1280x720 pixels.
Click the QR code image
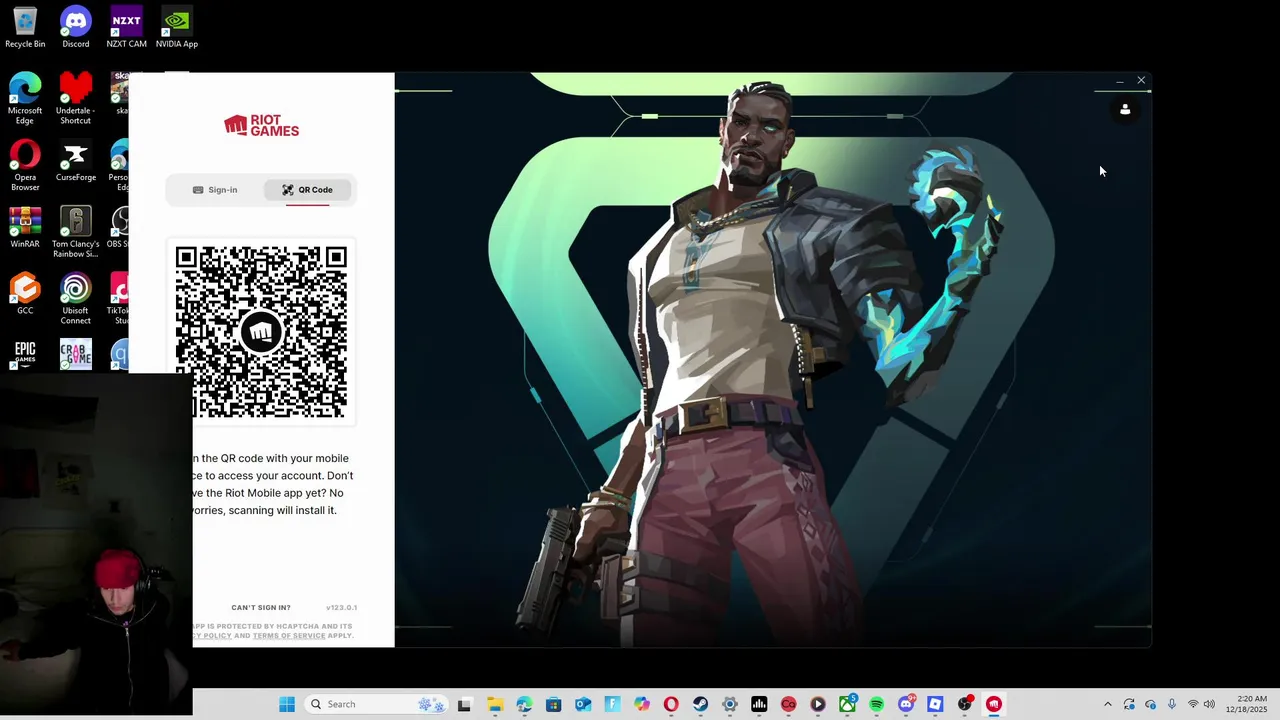(x=261, y=332)
